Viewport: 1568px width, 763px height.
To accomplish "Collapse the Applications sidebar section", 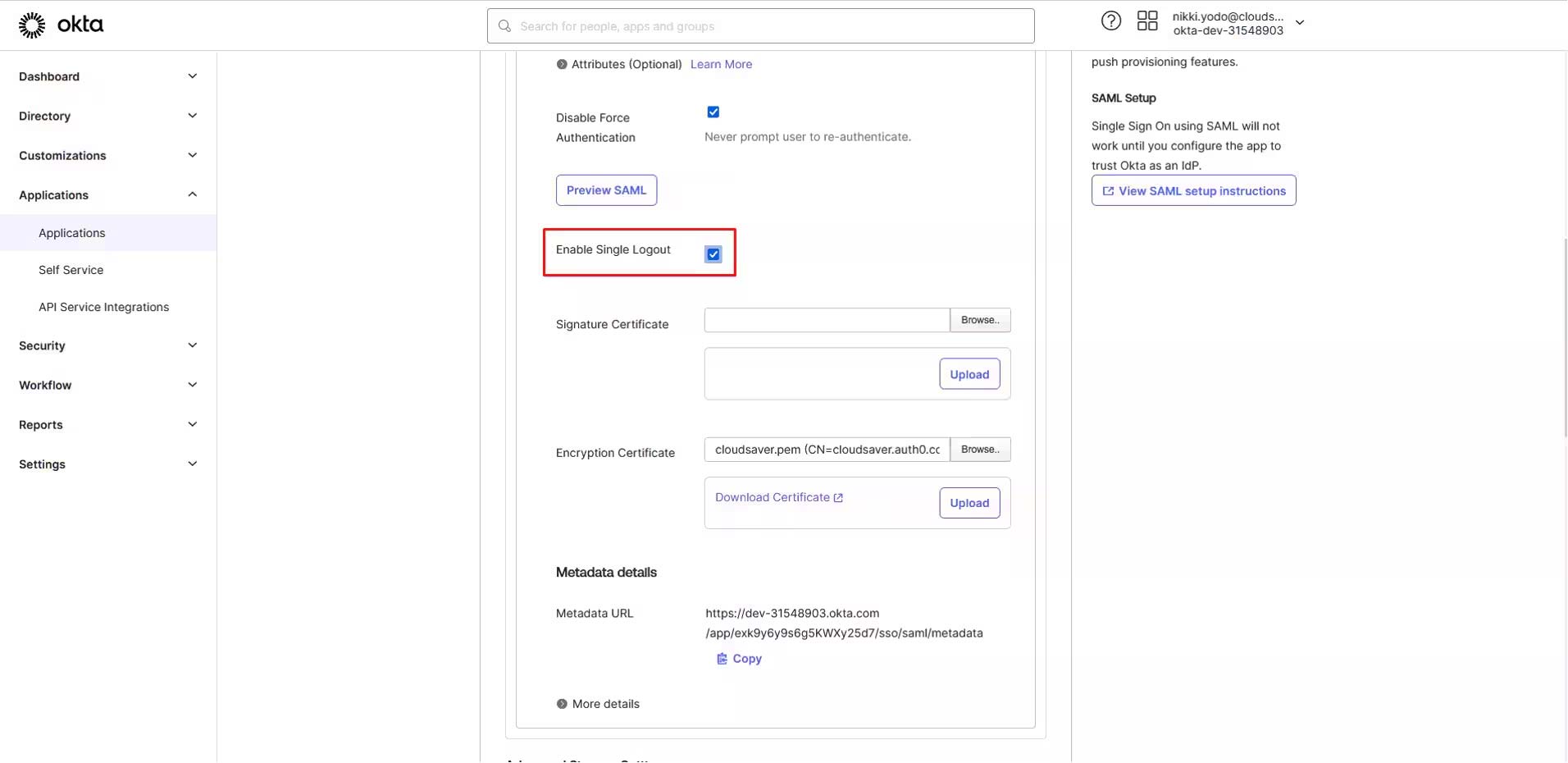I will [x=192, y=194].
